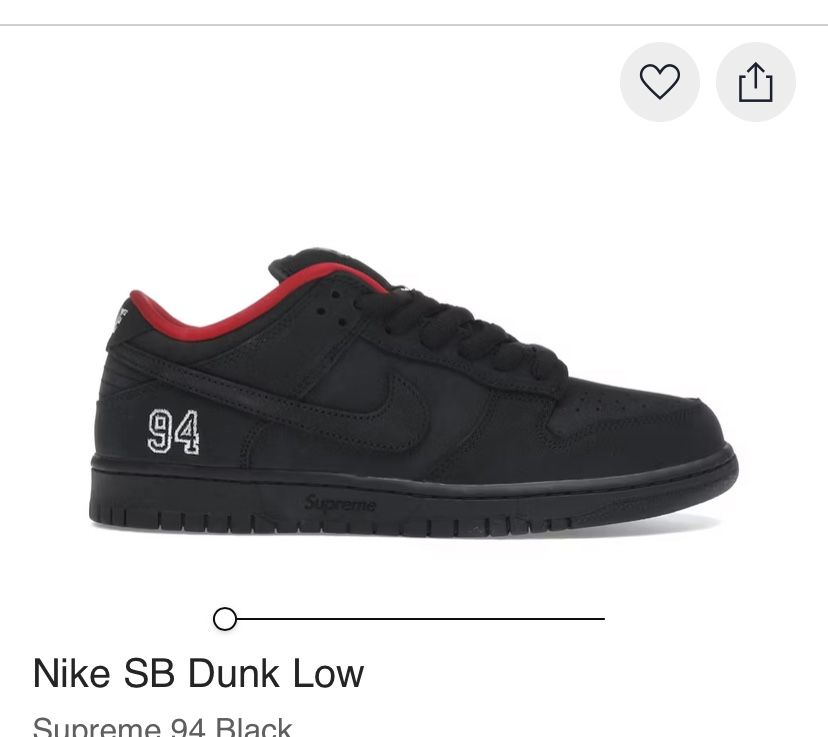Viewport: 828px width, 737px height.
Task: Select the Nike SB Dunk Low title
Action: 198,674
